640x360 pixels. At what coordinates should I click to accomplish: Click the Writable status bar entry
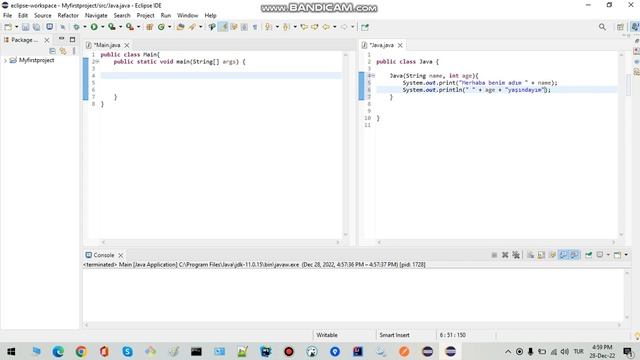(x=327, y=335)
